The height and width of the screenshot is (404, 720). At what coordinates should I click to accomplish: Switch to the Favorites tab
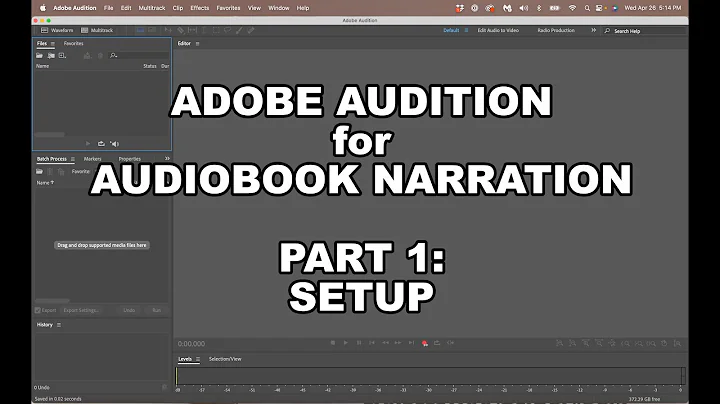tap(73, 43)
